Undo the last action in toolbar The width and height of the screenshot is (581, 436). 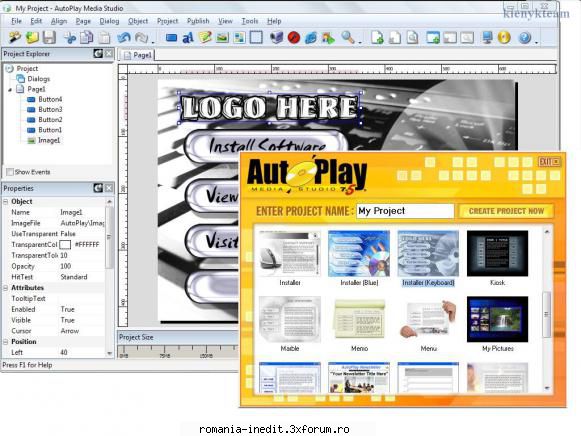[x=124, y=37]
